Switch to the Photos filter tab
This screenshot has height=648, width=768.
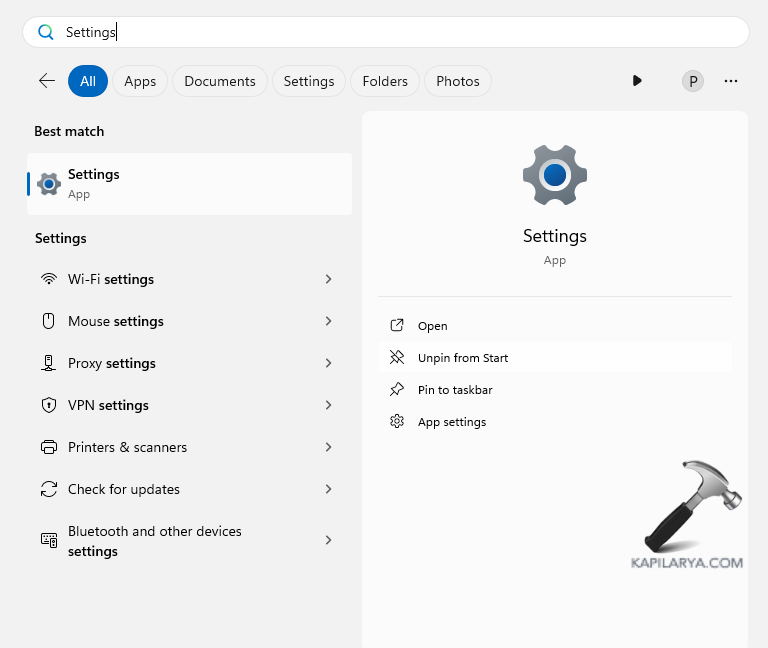click(458, 81)
